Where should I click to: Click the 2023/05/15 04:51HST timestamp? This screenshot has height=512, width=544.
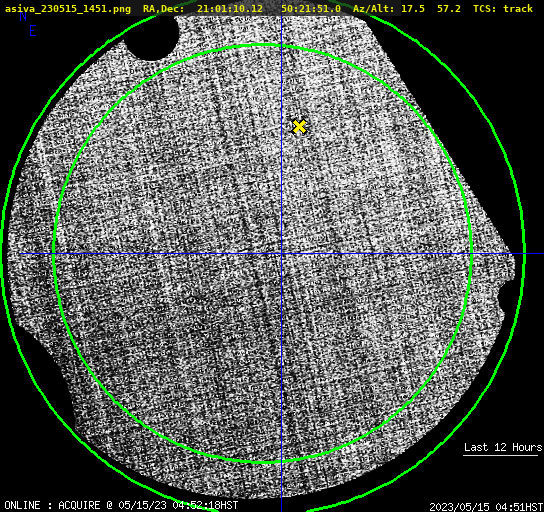point(486,506)
